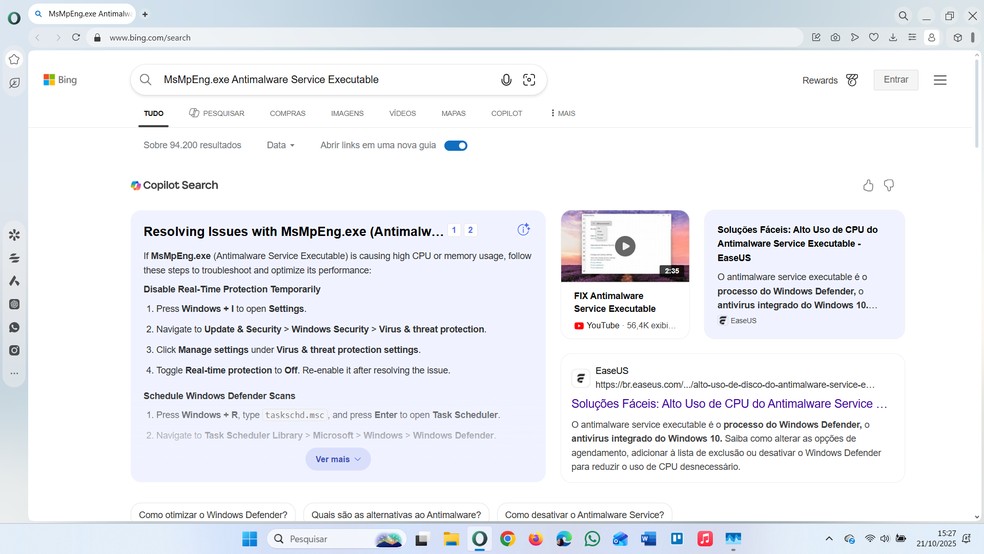Open the edit page pin icon
This screenshot has height=554, width=984.
tap(816, 38)
